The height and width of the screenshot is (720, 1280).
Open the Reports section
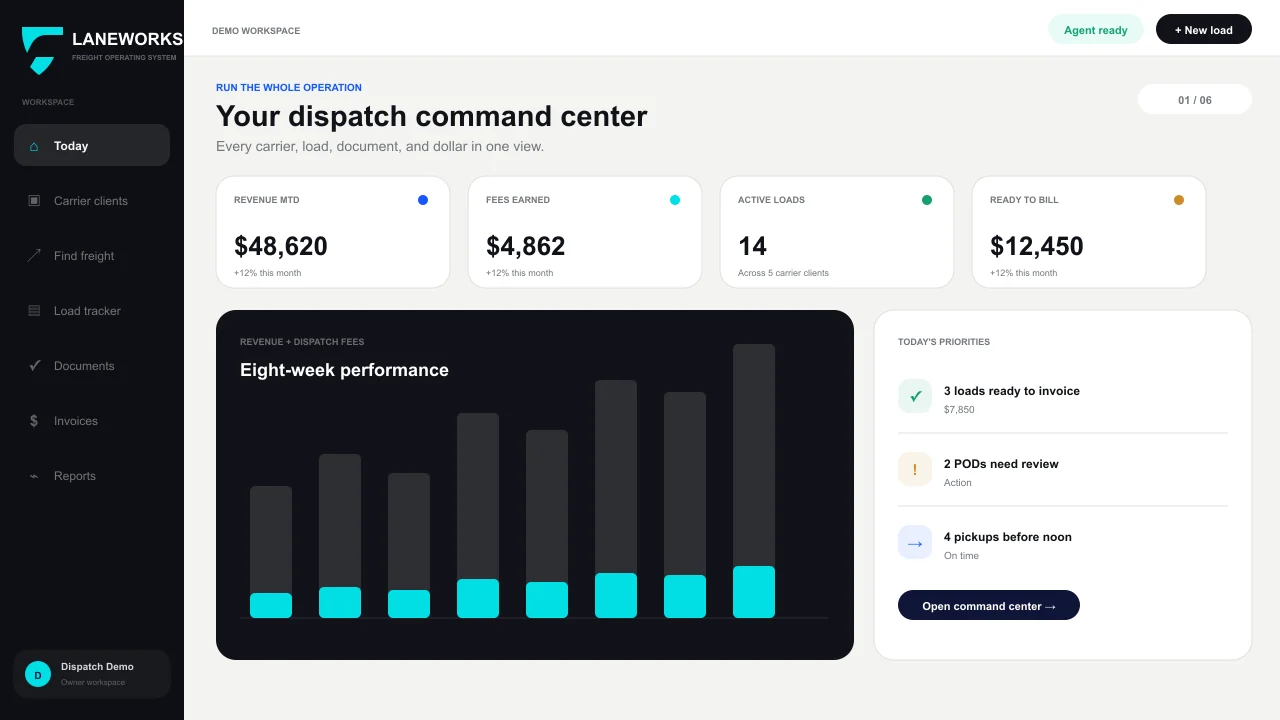click(x=92, y=475)
